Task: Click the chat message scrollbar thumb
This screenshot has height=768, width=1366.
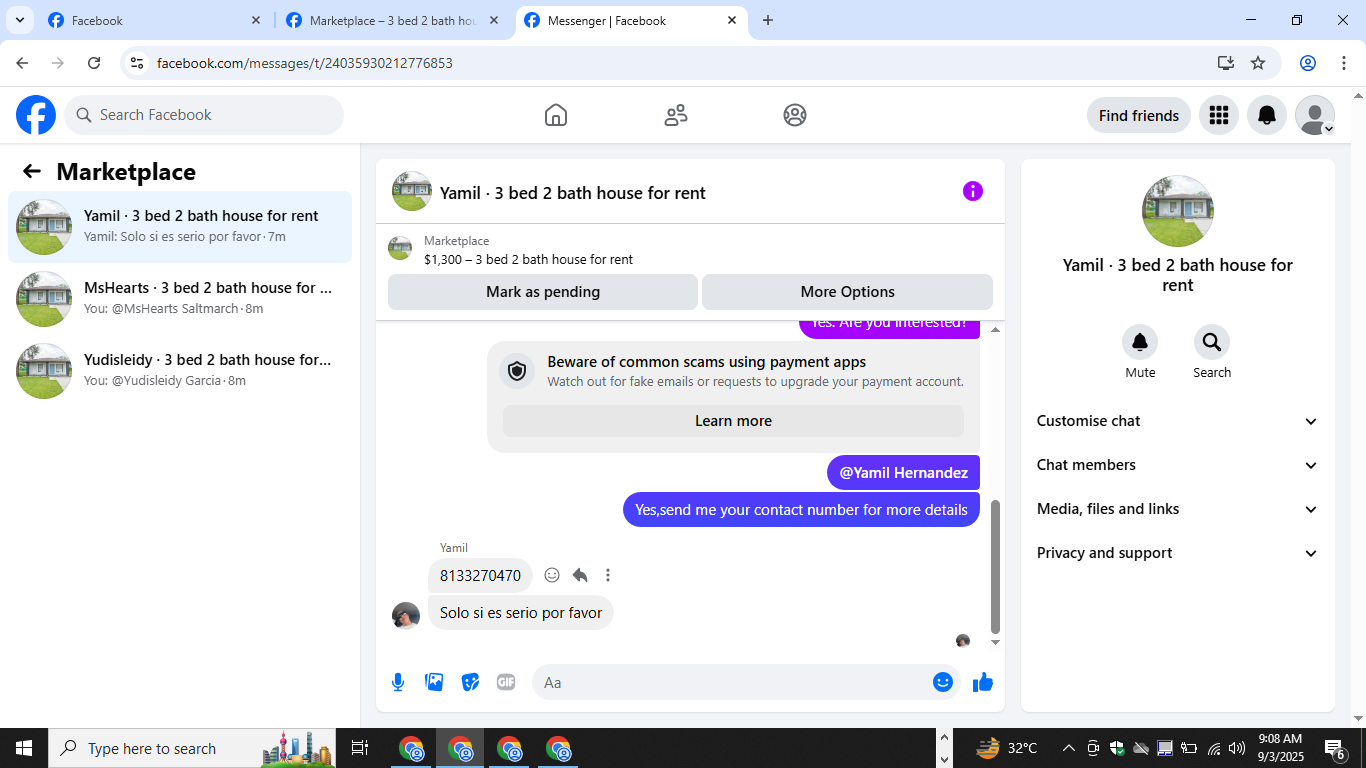Action: click(x=995, y=567)
